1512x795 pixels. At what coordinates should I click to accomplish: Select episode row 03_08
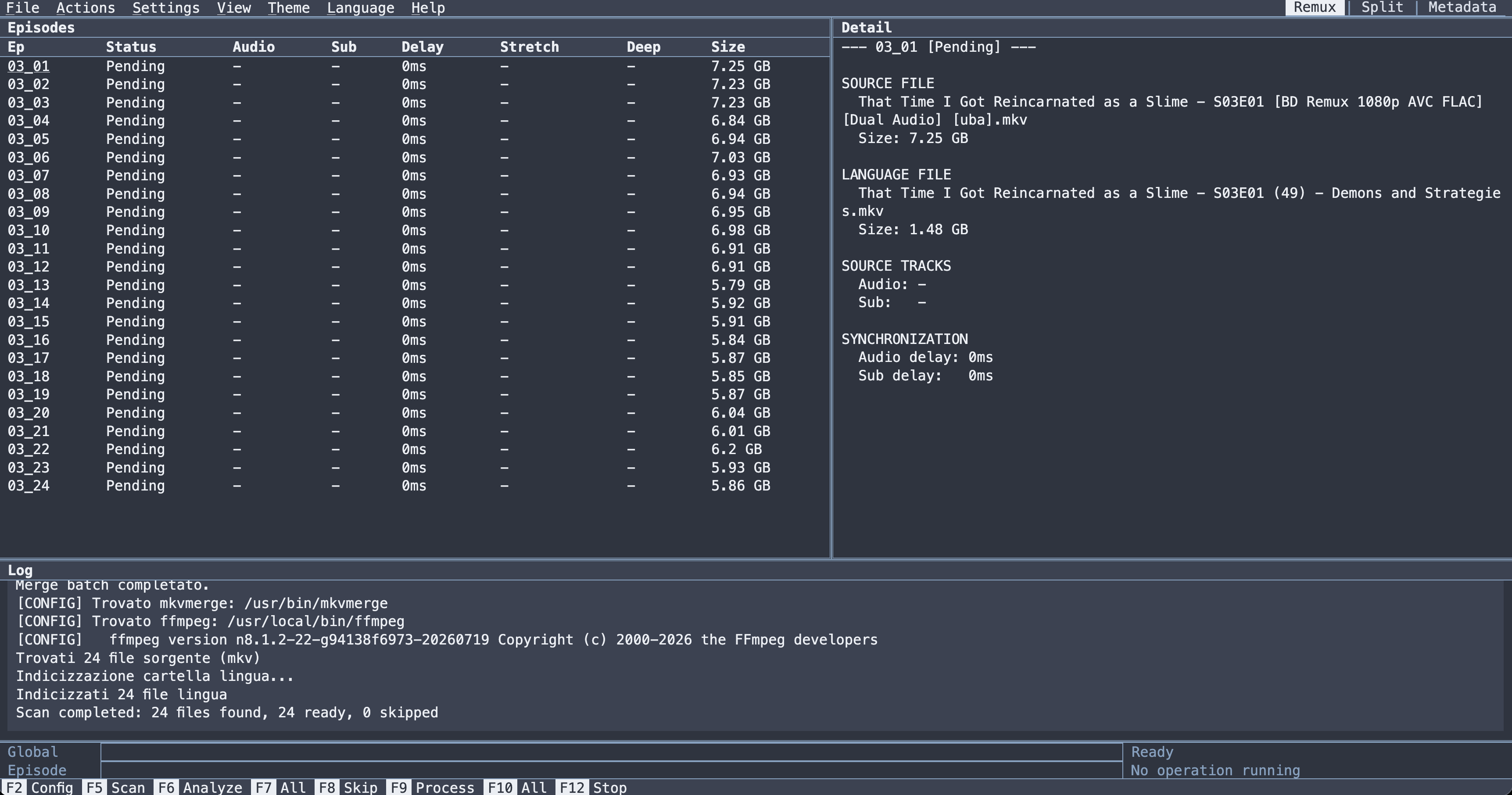pyautogui.click(x=414, y=193)
